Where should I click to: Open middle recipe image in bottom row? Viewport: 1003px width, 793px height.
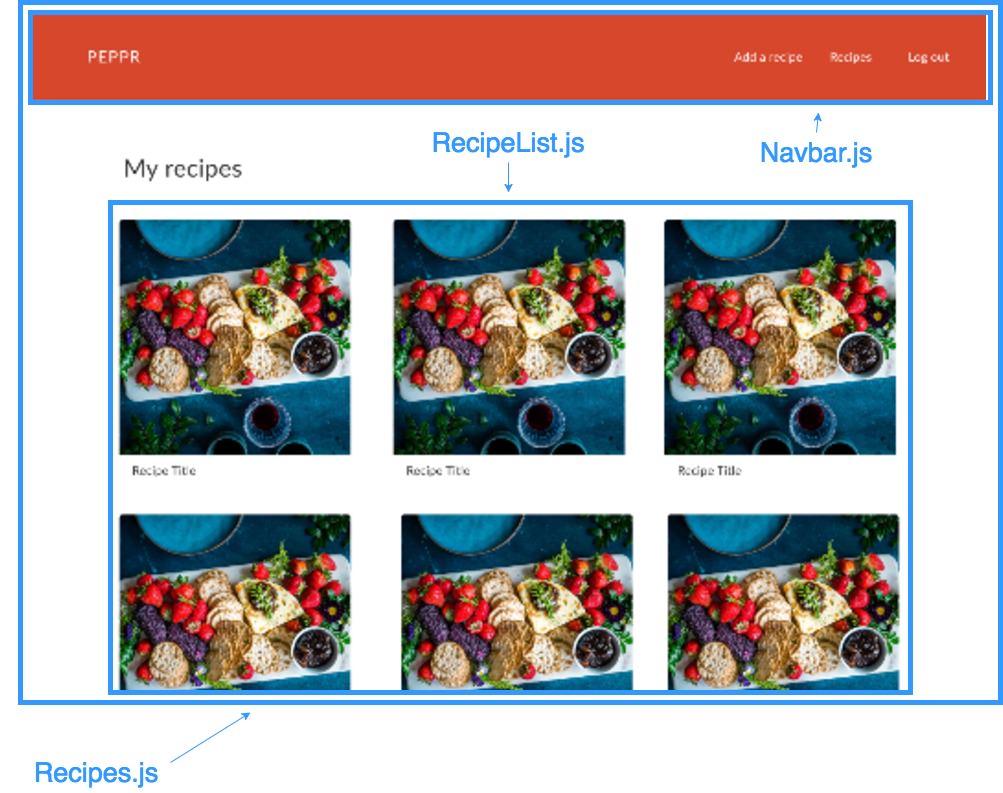click(517, 602)
